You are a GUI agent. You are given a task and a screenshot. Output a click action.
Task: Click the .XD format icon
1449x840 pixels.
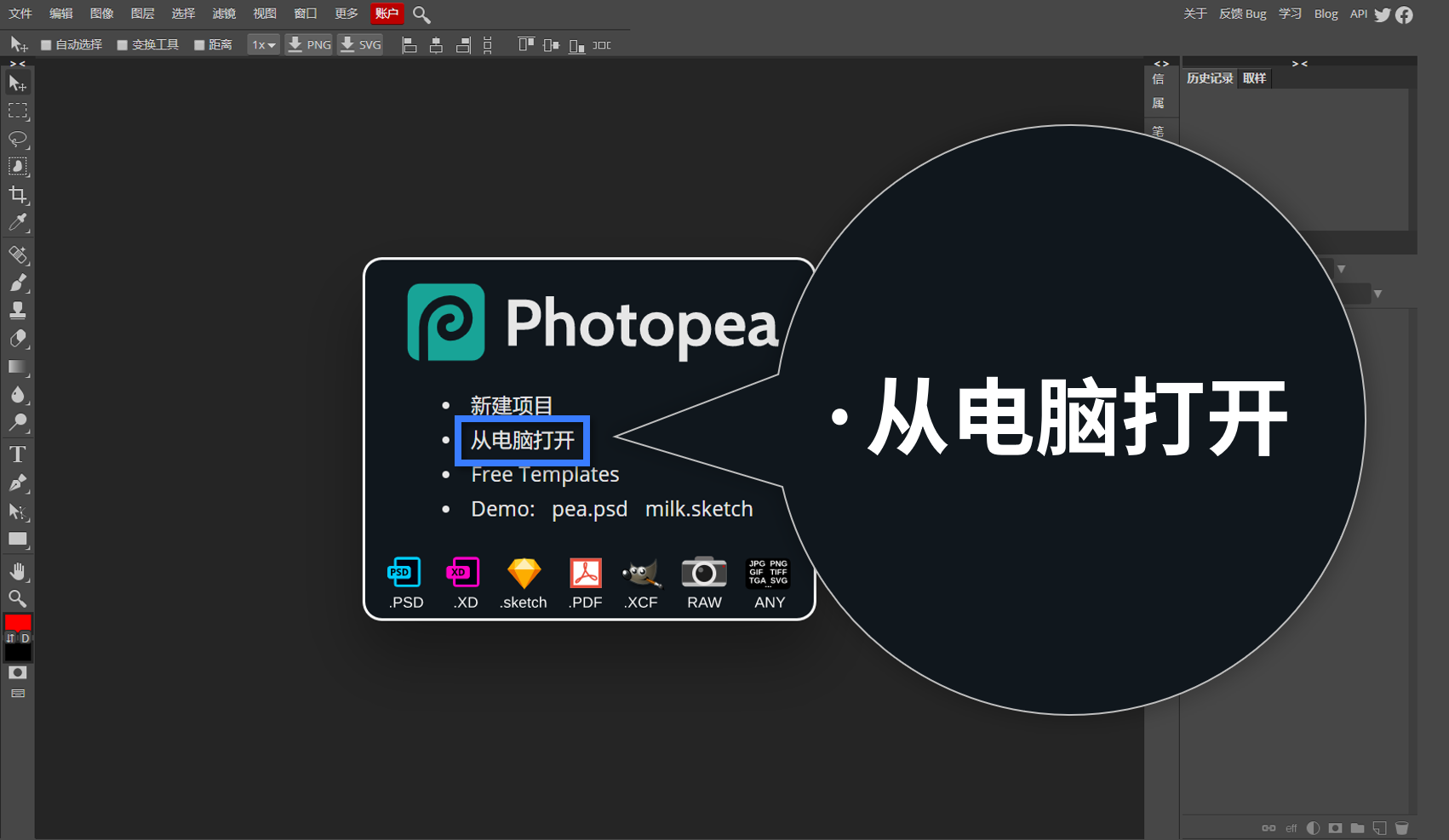click(465, 584)
